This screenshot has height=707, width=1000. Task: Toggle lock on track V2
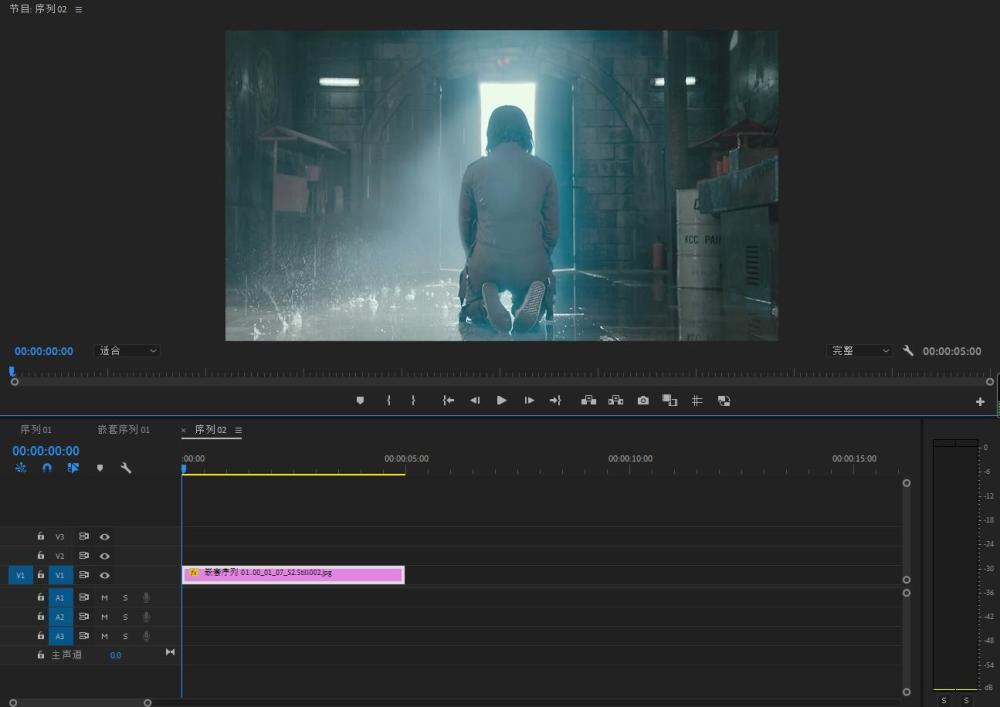pos(41,556)
